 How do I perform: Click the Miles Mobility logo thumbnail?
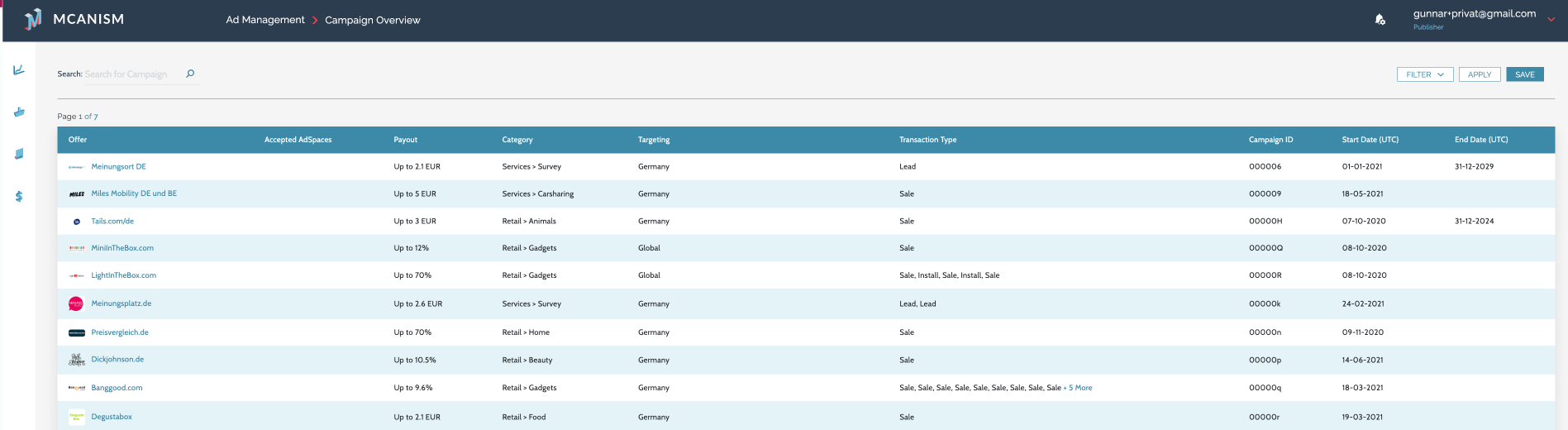[76, 194]
